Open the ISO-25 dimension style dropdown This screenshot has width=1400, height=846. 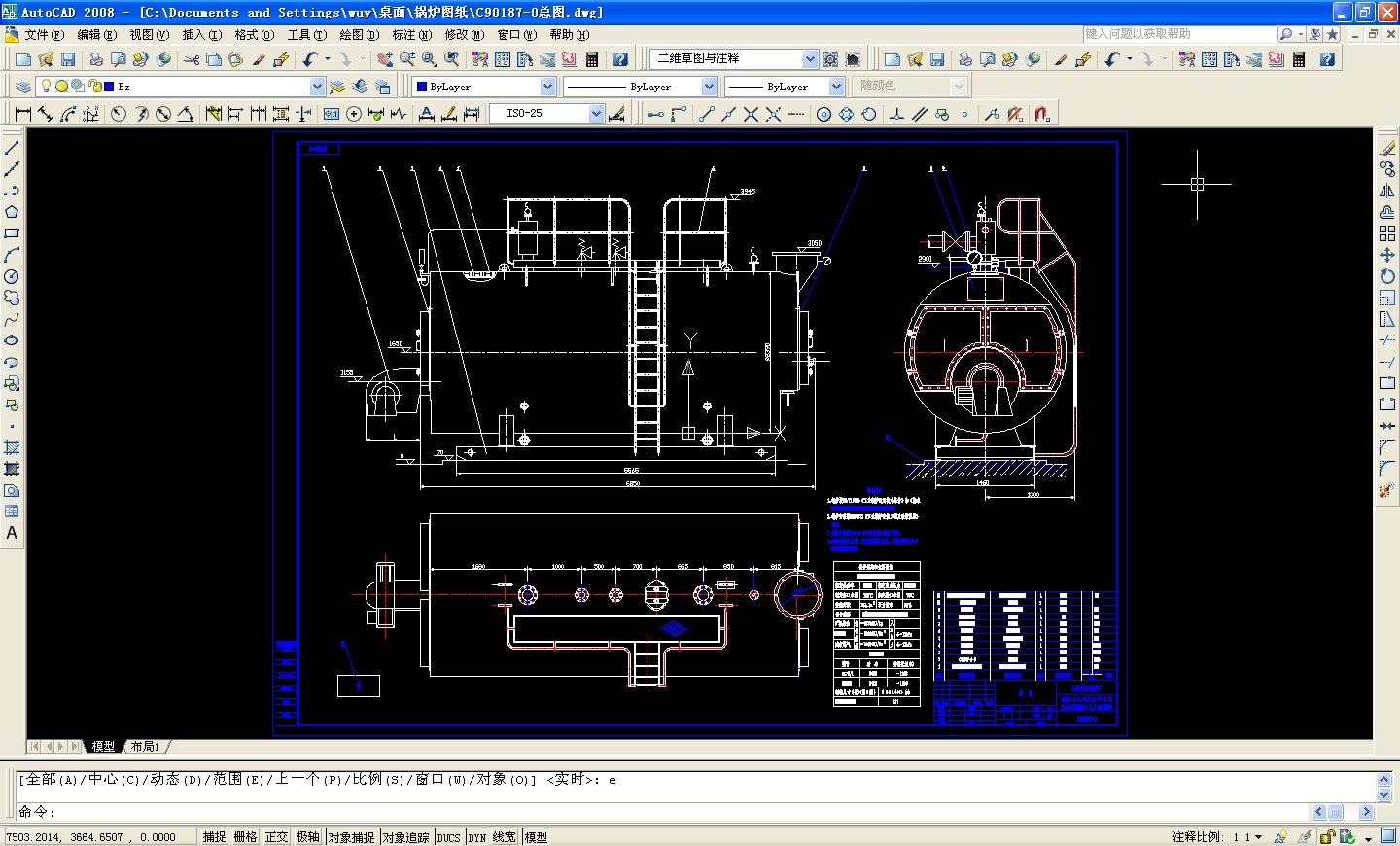(596, 114)
